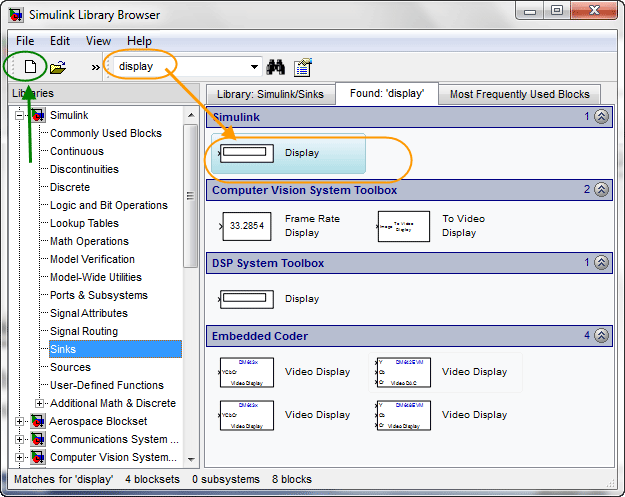Image resolution: width=625 pixels, height=497 pixels.
Task: Select the top-right Embedded Coder Video Display block
Action: [x=403, y=372]
